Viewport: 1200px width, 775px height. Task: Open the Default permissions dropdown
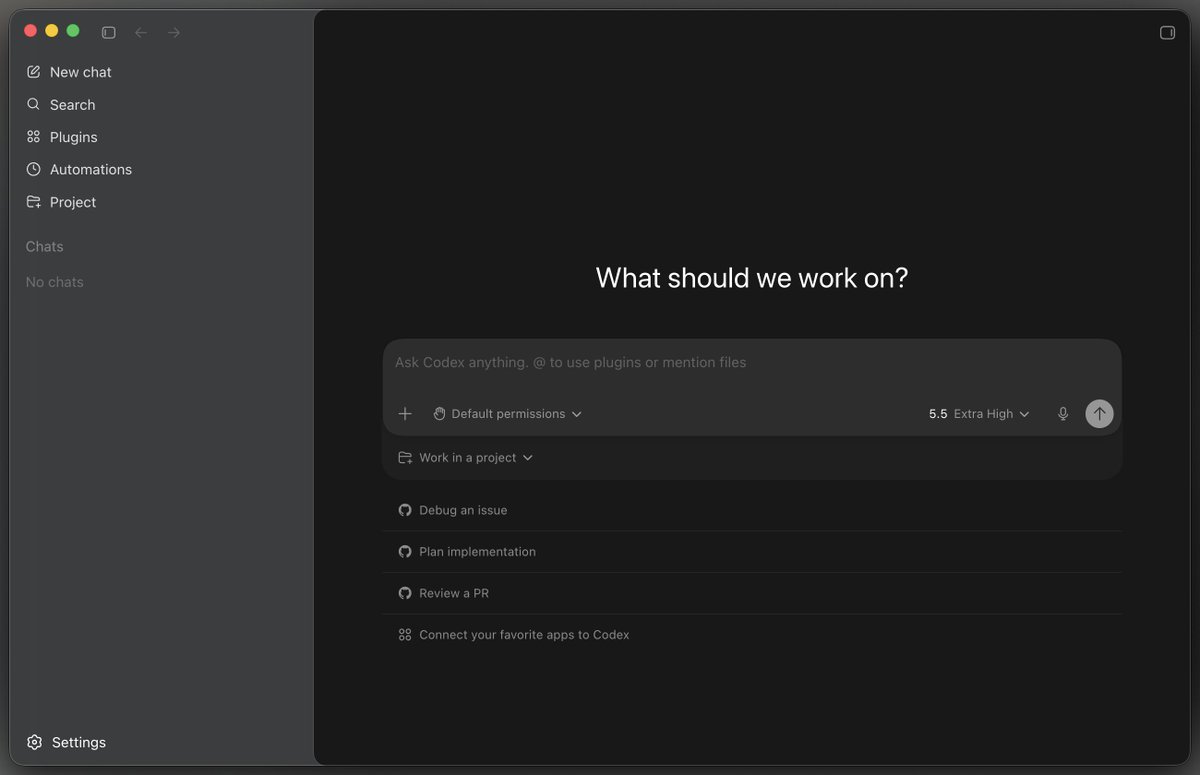click(x=507, y=414)
